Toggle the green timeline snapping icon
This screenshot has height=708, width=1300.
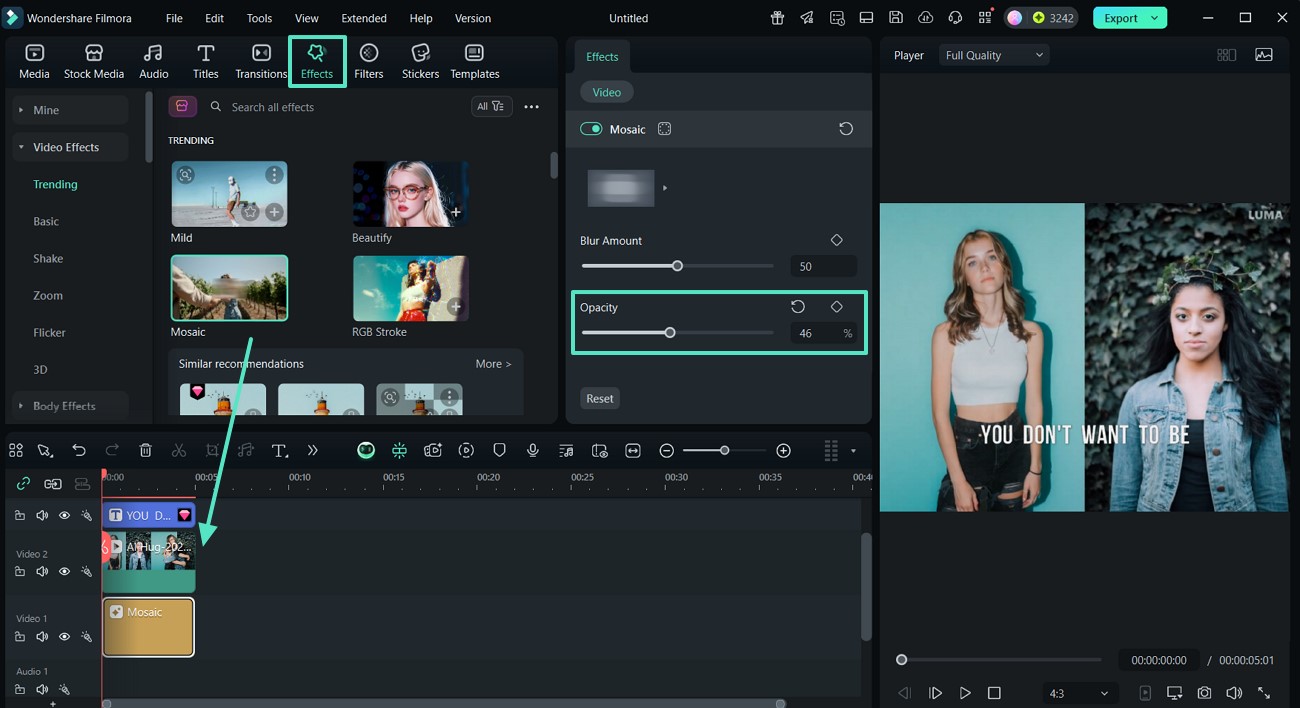click(x=399, y=451)
